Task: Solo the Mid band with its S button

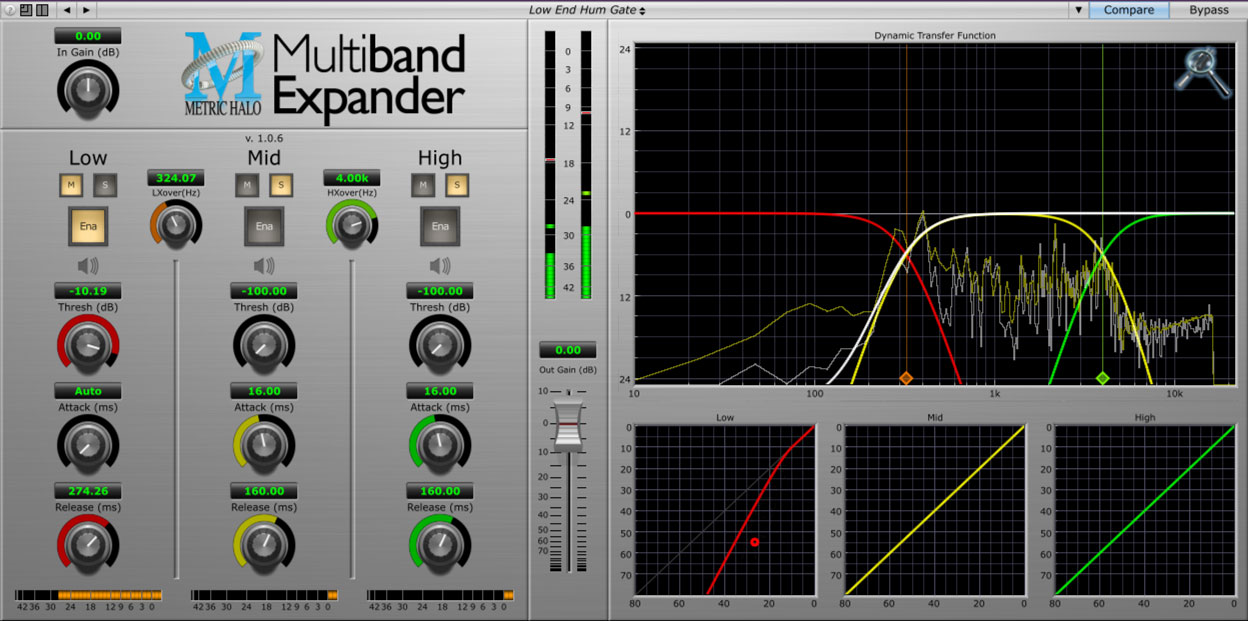Action: click(x=281, y=185)
